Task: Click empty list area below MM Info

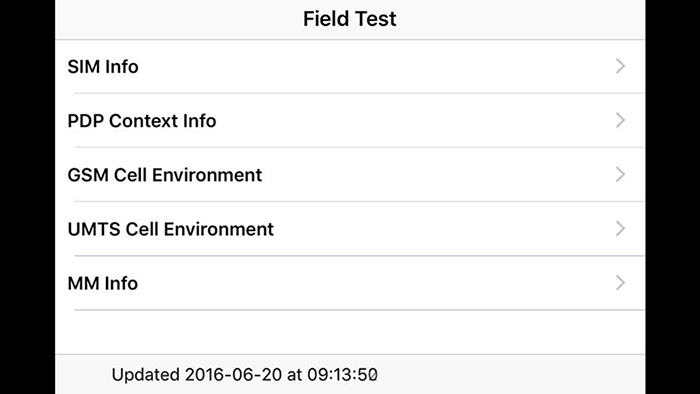Action: [350, 332]
